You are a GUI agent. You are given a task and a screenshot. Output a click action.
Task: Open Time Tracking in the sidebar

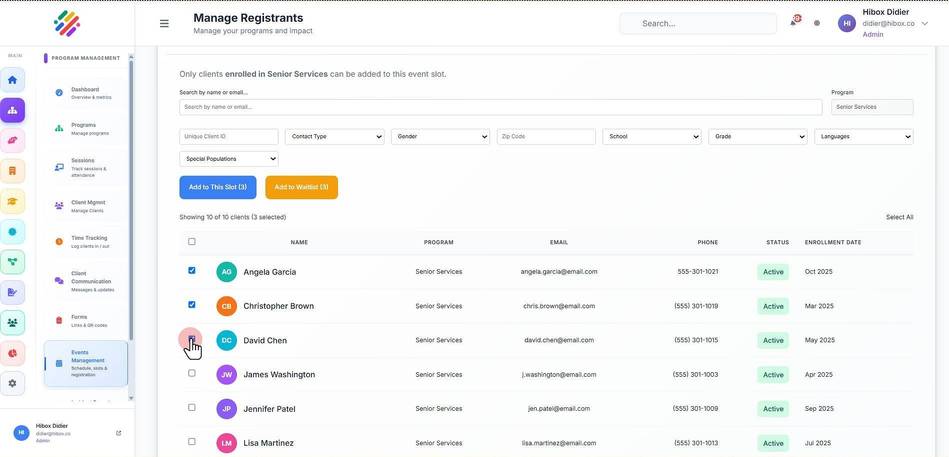coord(86,242)
